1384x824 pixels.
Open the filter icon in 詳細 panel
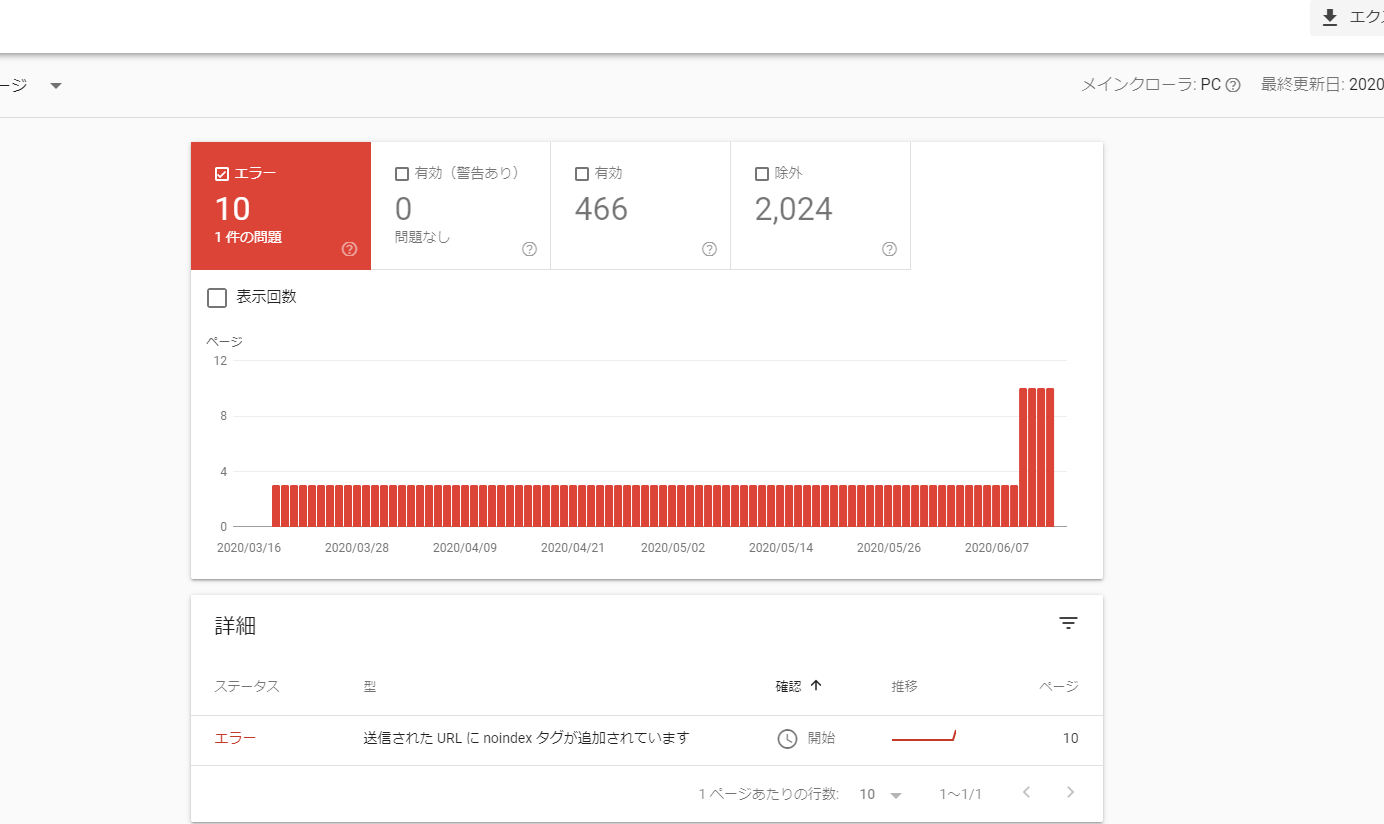pyautogui.click(x=1068, y=623)
